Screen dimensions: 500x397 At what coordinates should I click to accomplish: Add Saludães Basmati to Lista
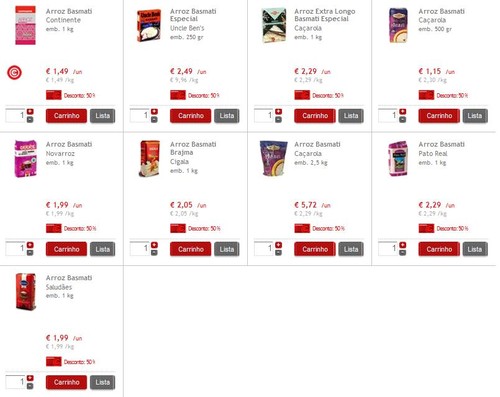coord(102,382)
